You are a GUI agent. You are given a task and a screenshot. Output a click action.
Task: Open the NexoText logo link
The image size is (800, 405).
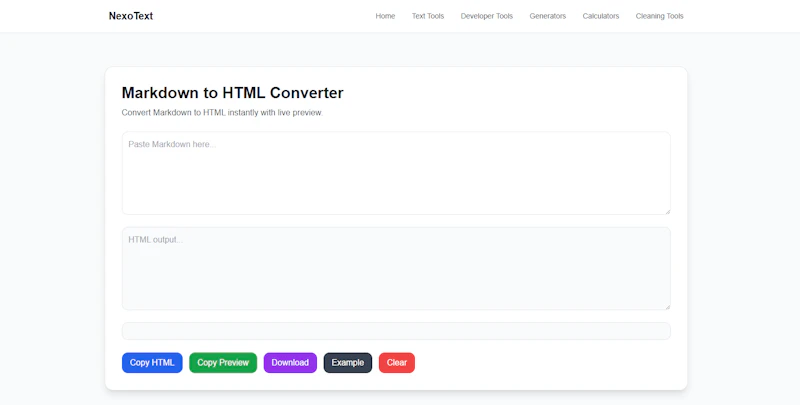click(x=131, y=16)
